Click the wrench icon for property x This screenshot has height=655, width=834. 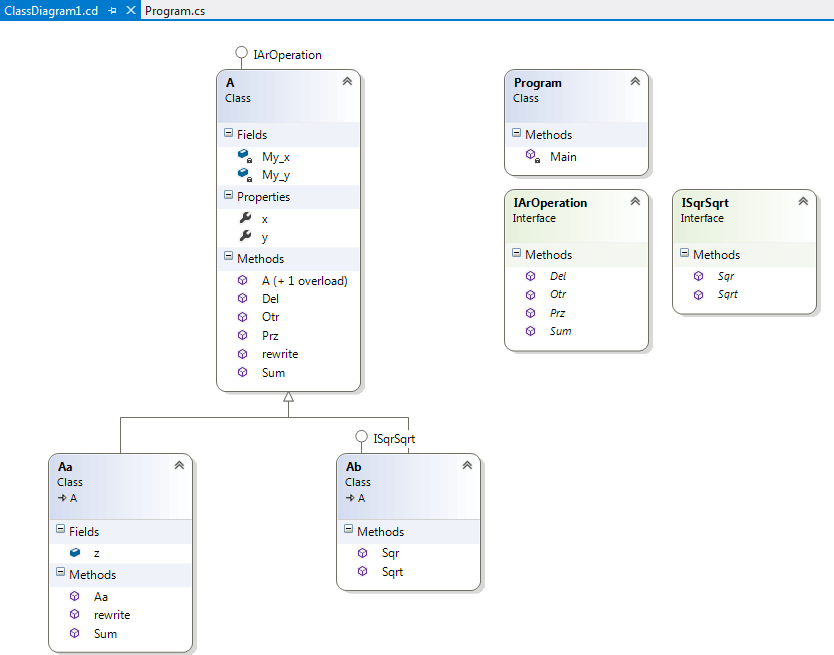tap(245, 218)
